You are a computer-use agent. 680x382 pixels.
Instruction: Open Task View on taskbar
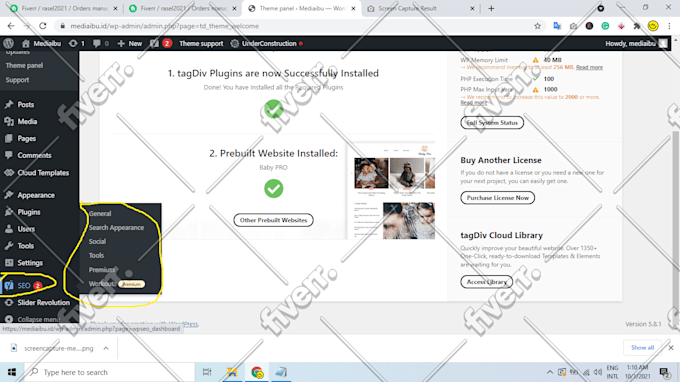click(x=207, y=372)
